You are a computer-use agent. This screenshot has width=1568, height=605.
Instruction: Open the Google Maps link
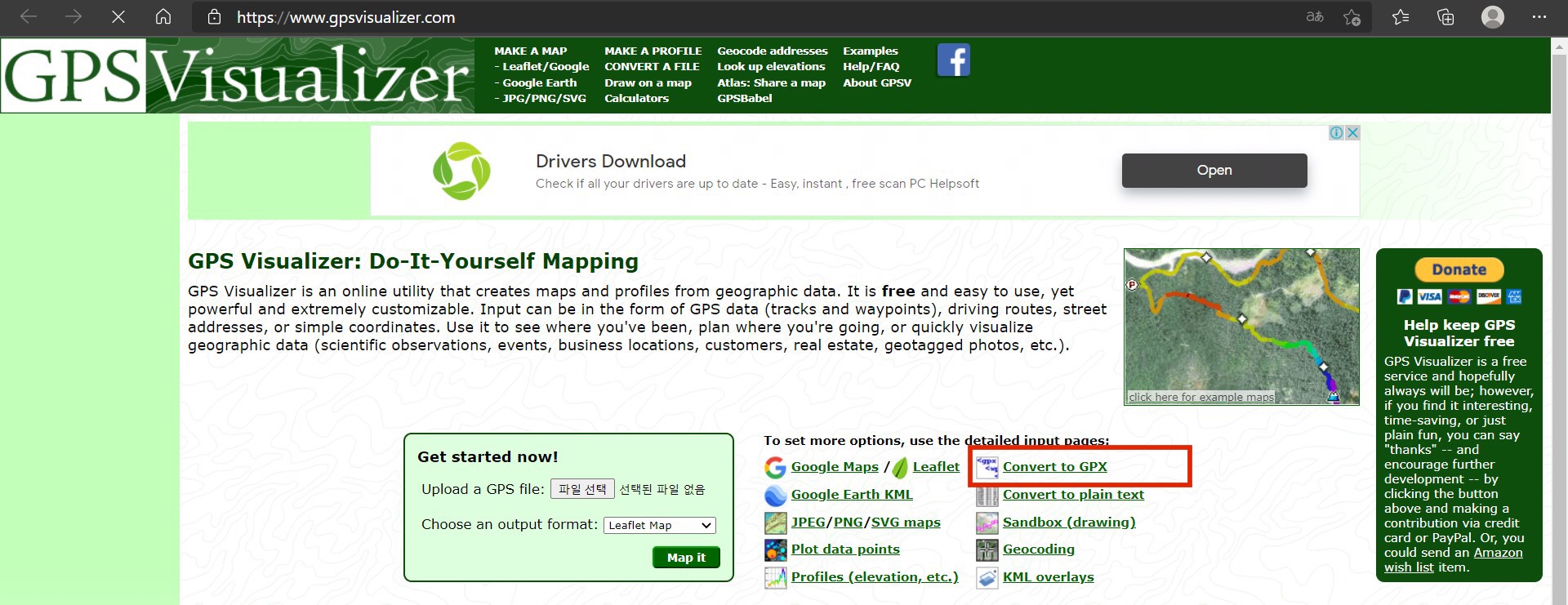pyautogui.click(x=835, y=467)
